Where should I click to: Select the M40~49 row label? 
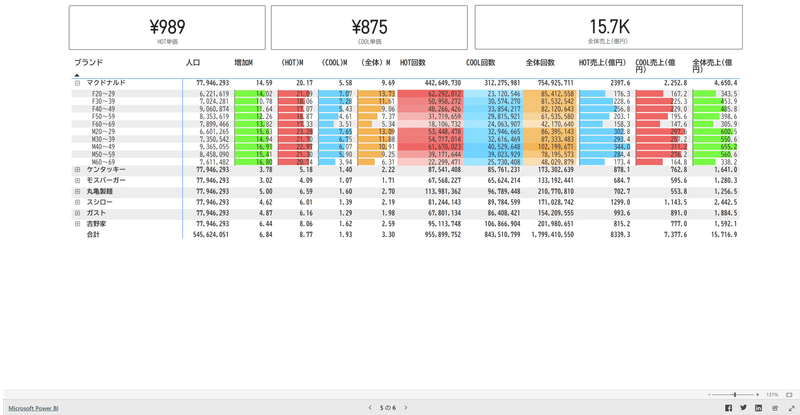tap(104, 147)
